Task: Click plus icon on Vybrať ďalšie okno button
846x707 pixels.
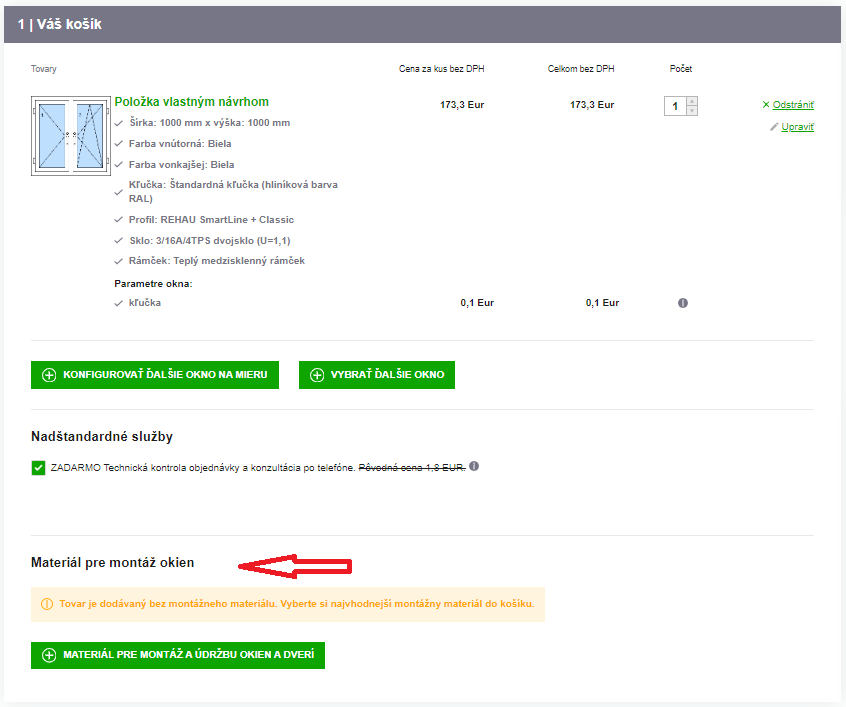Action: click(x=317, y=376)
